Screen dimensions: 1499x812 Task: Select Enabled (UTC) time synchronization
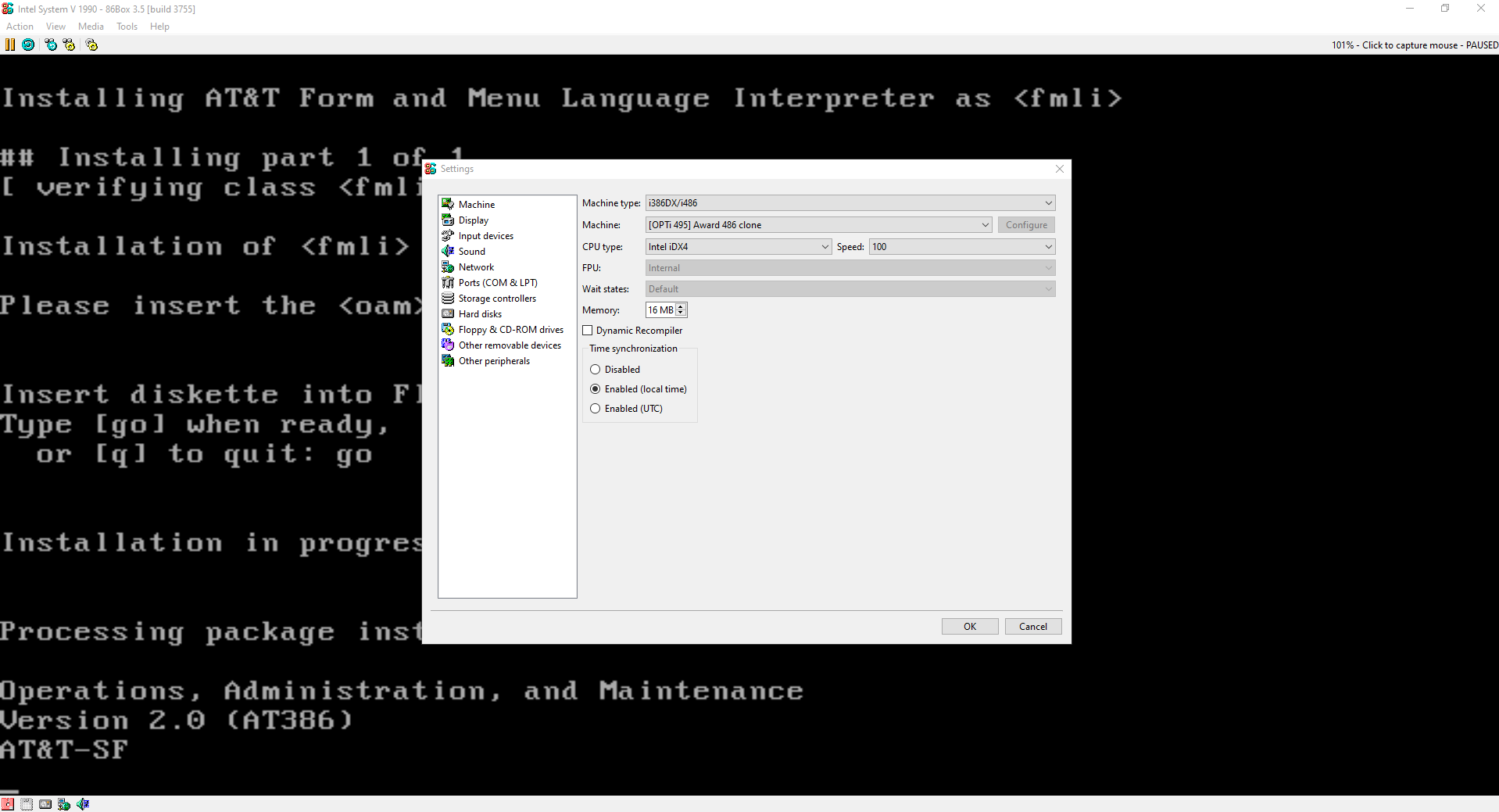pos(596,409)
